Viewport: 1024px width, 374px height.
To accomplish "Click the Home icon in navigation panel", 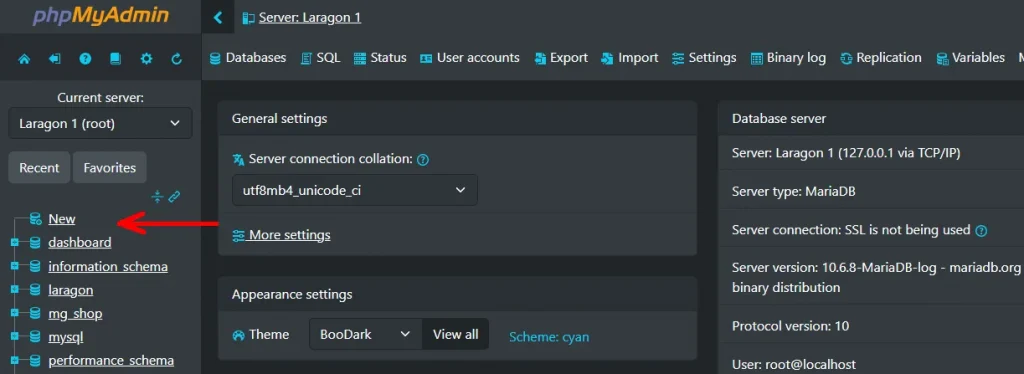I will point(24,59).
